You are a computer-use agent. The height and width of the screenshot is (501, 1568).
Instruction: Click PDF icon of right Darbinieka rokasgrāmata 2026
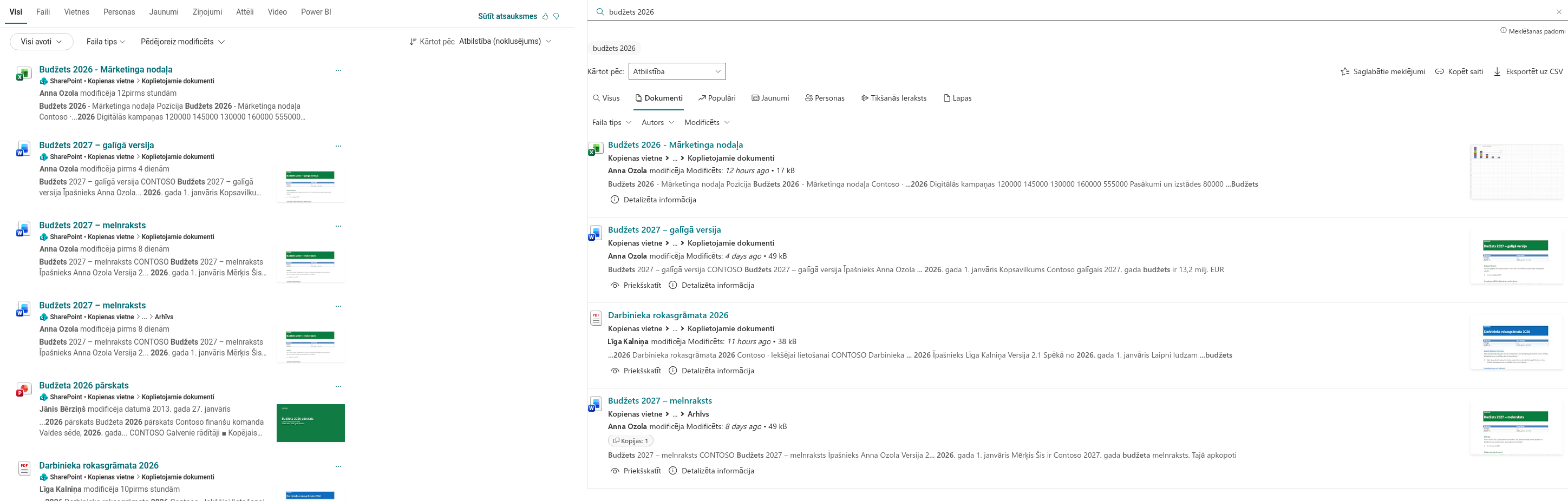pyautogui.click(x=596, y=318)
